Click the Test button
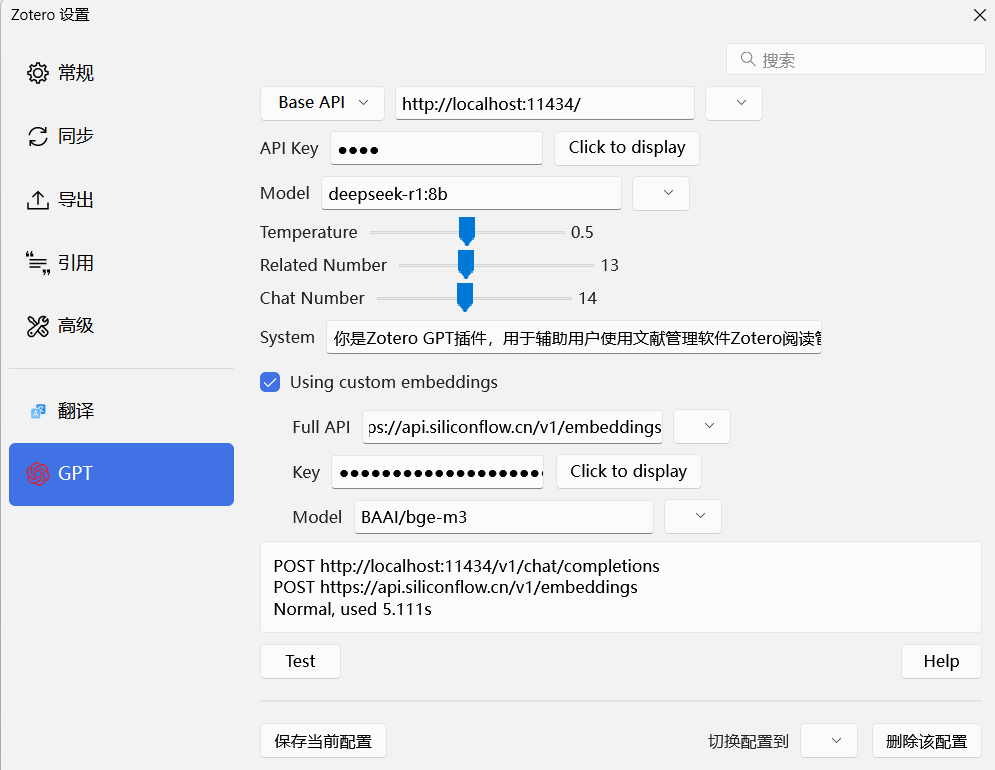Screen dimensions: 995x770 coord(300,661)
